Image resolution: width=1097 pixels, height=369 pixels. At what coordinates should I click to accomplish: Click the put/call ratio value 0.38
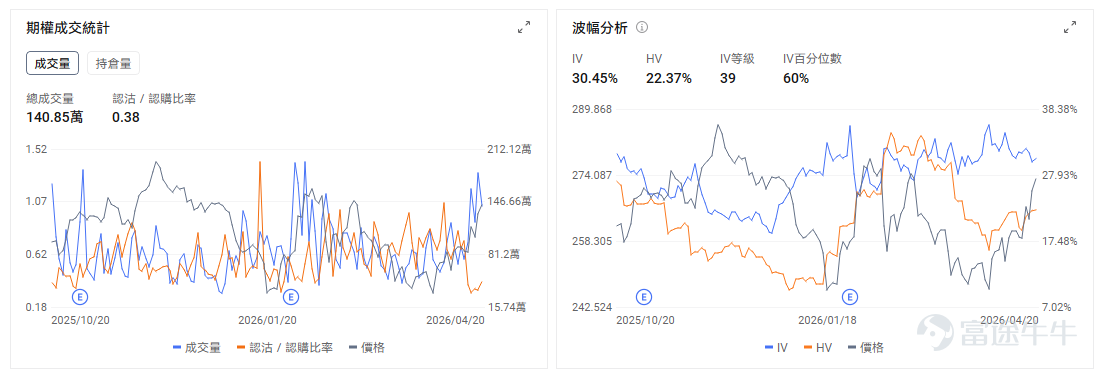click(126, 117)
